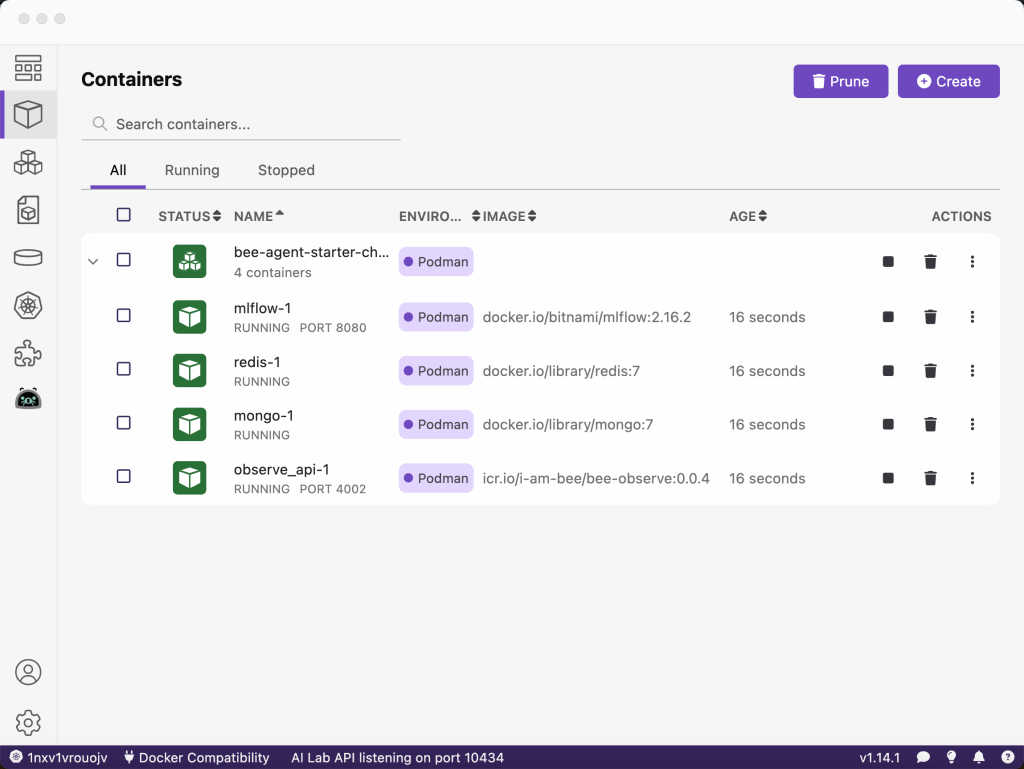
Task: Collapse the bee-agent-starter compose group
Action: pos(93,262)
